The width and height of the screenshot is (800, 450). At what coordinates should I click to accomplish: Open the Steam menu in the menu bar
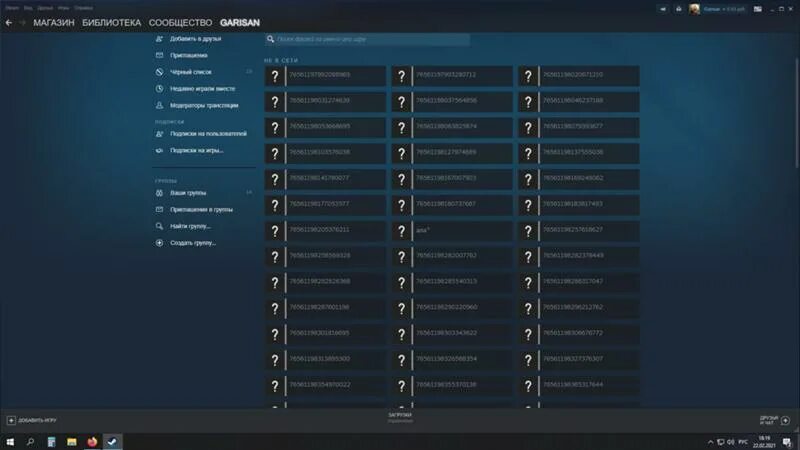12,8
